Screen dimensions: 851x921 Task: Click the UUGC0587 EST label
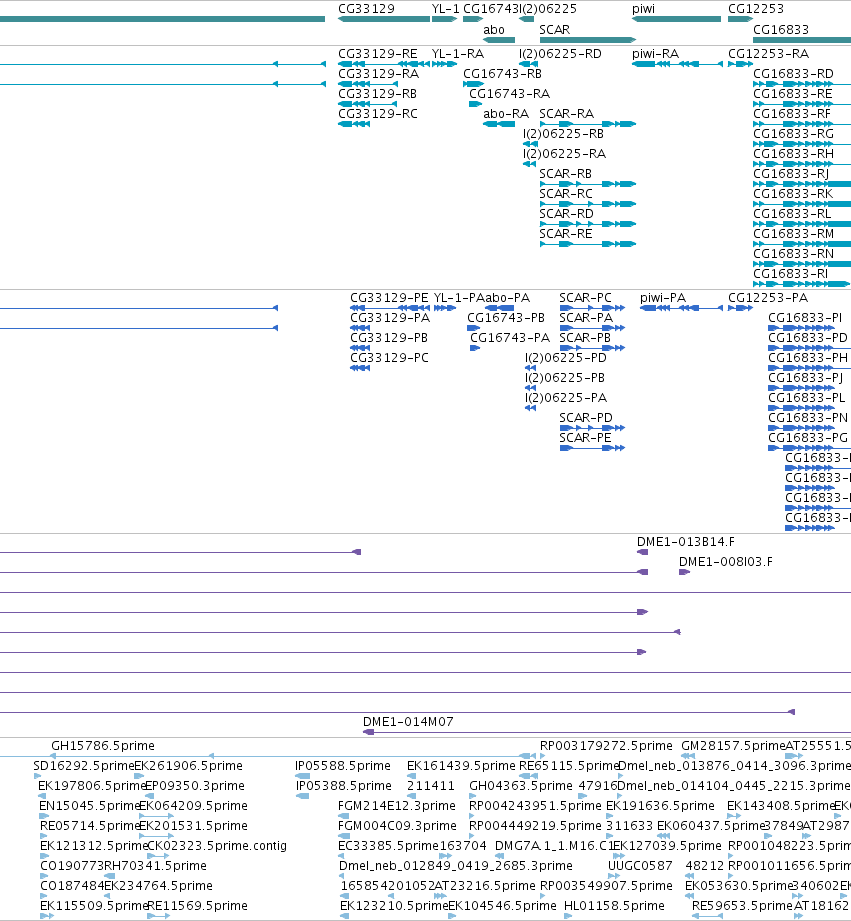click(x=640, y=865)
